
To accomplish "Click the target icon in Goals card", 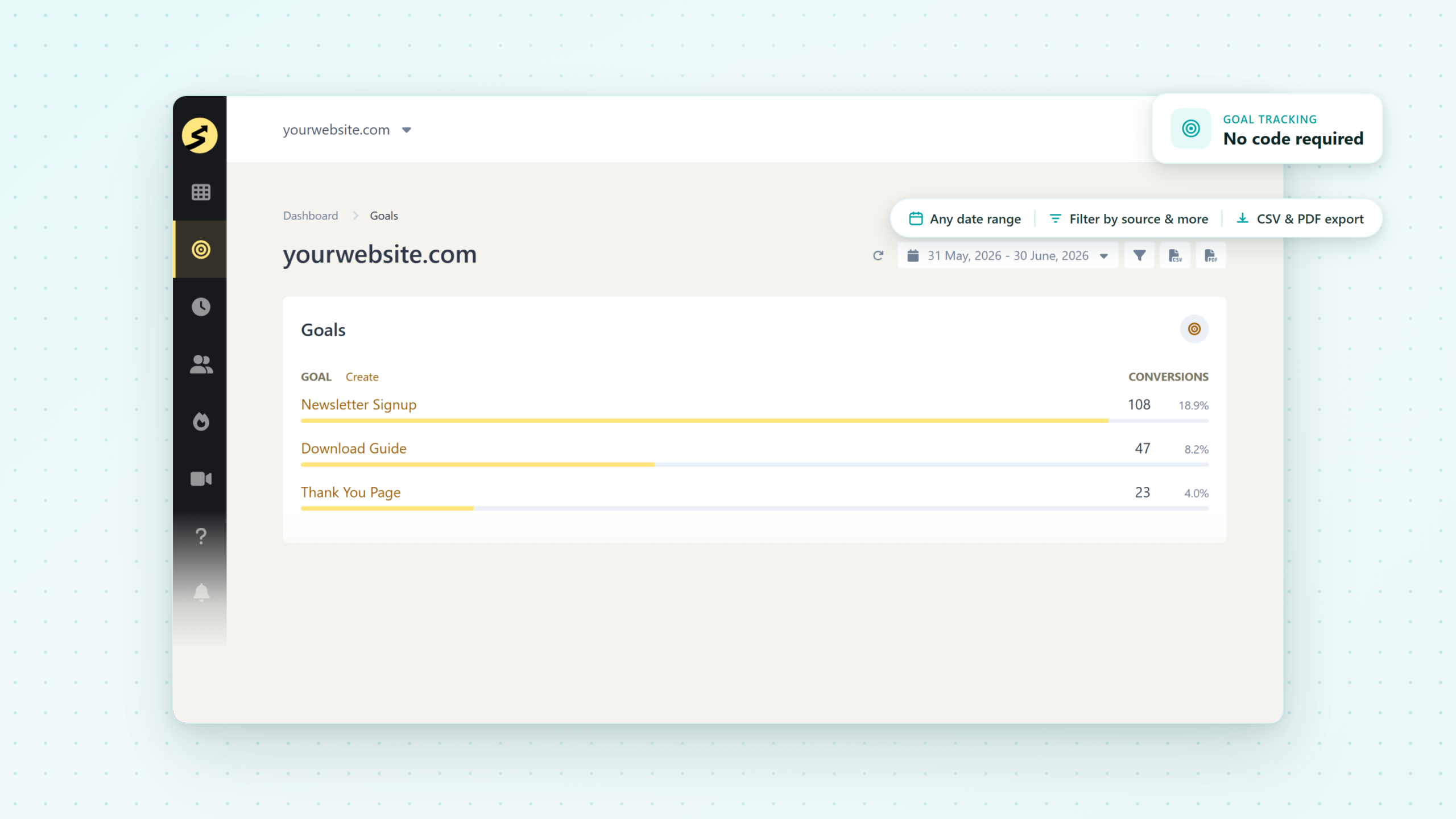I will [x=1194, y=329].
